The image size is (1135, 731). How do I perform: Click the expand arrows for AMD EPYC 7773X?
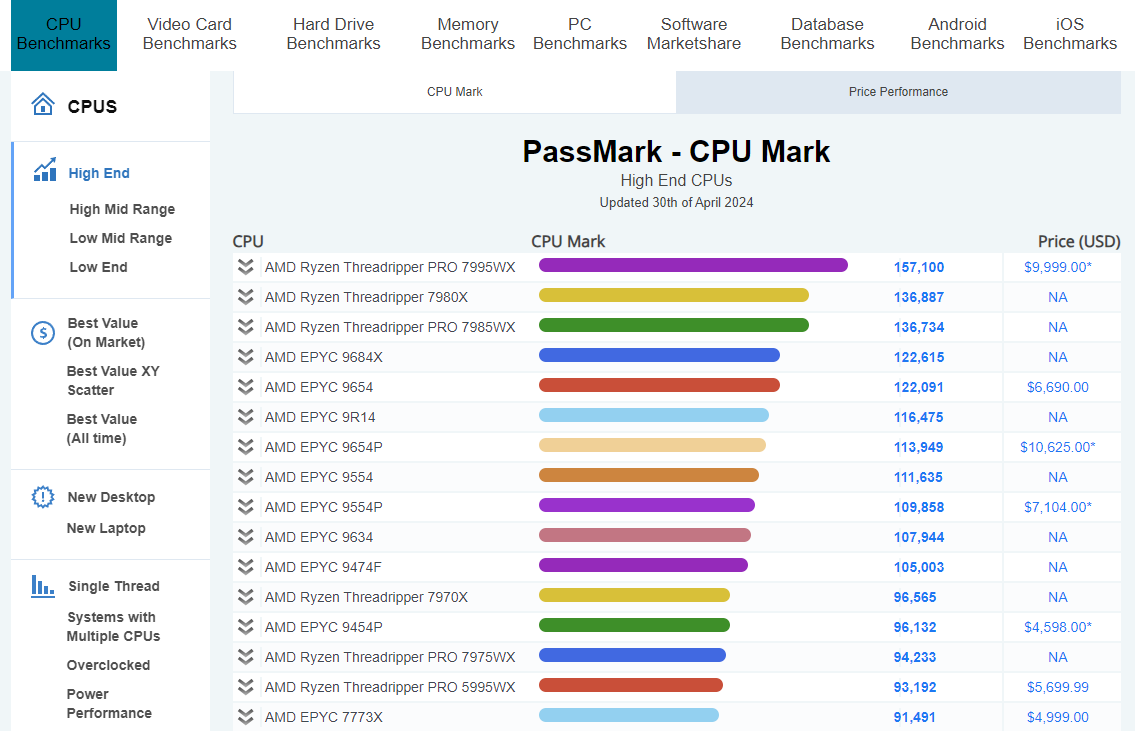coord(245,717)
